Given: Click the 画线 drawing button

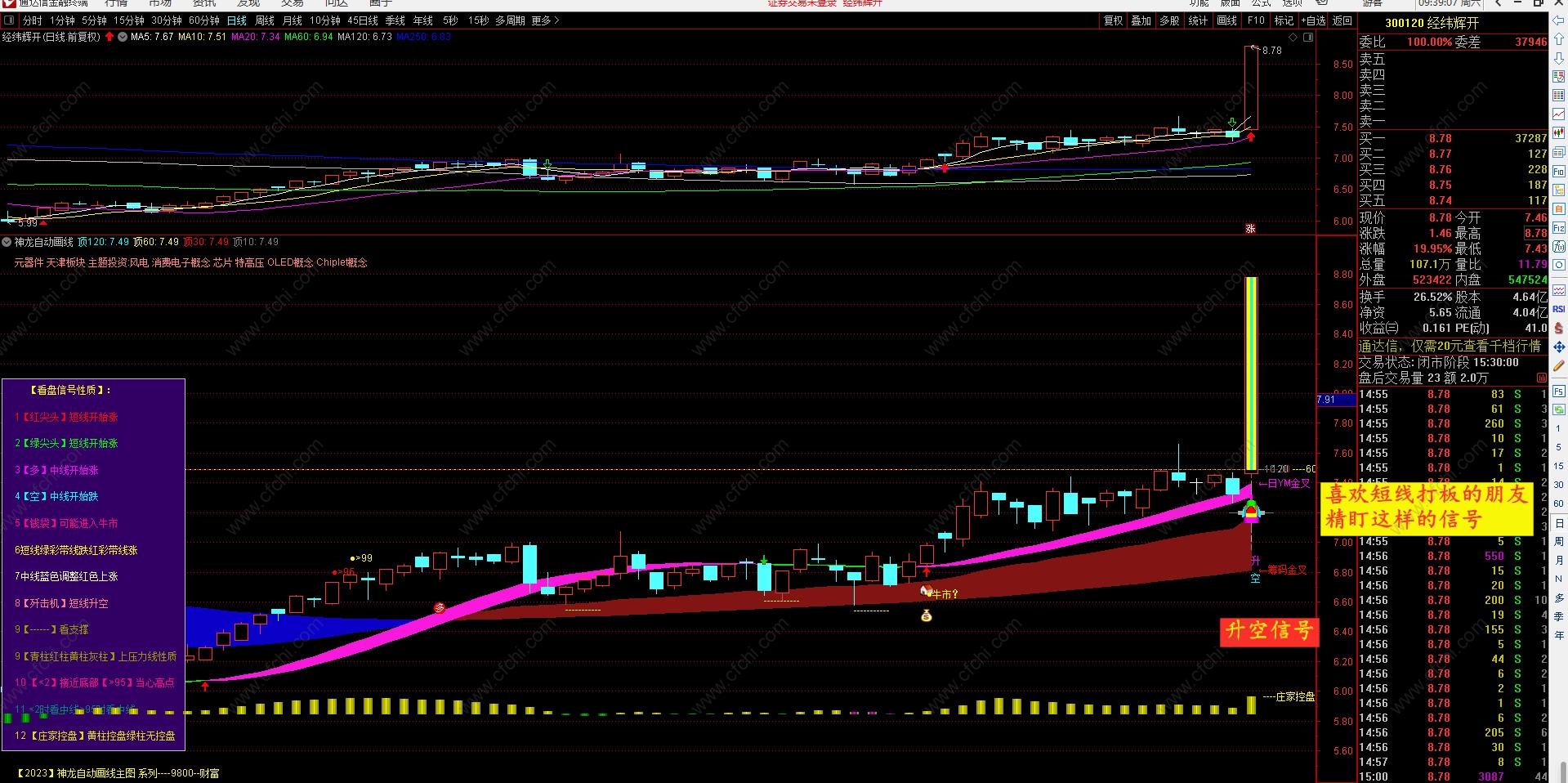Looking at the screenshot, I should tap(1227, 20).
